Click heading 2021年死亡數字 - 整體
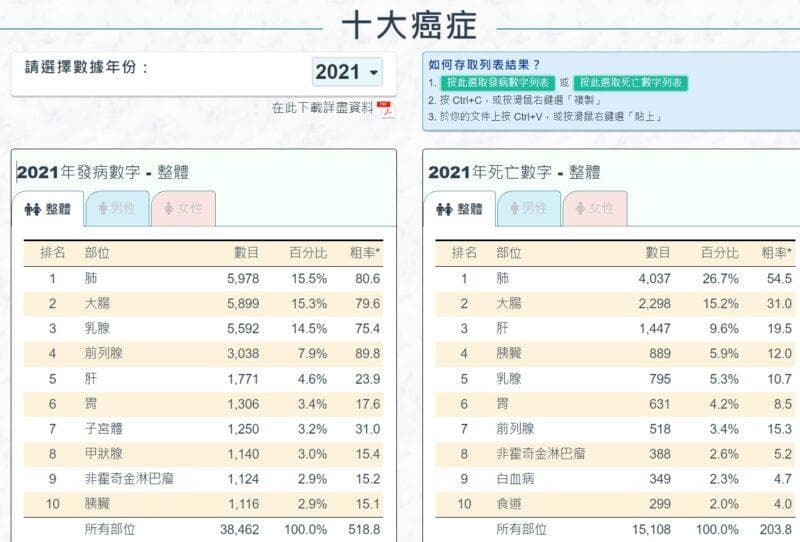Viewport: 800px width, 542px height. [x=514, y=172]
